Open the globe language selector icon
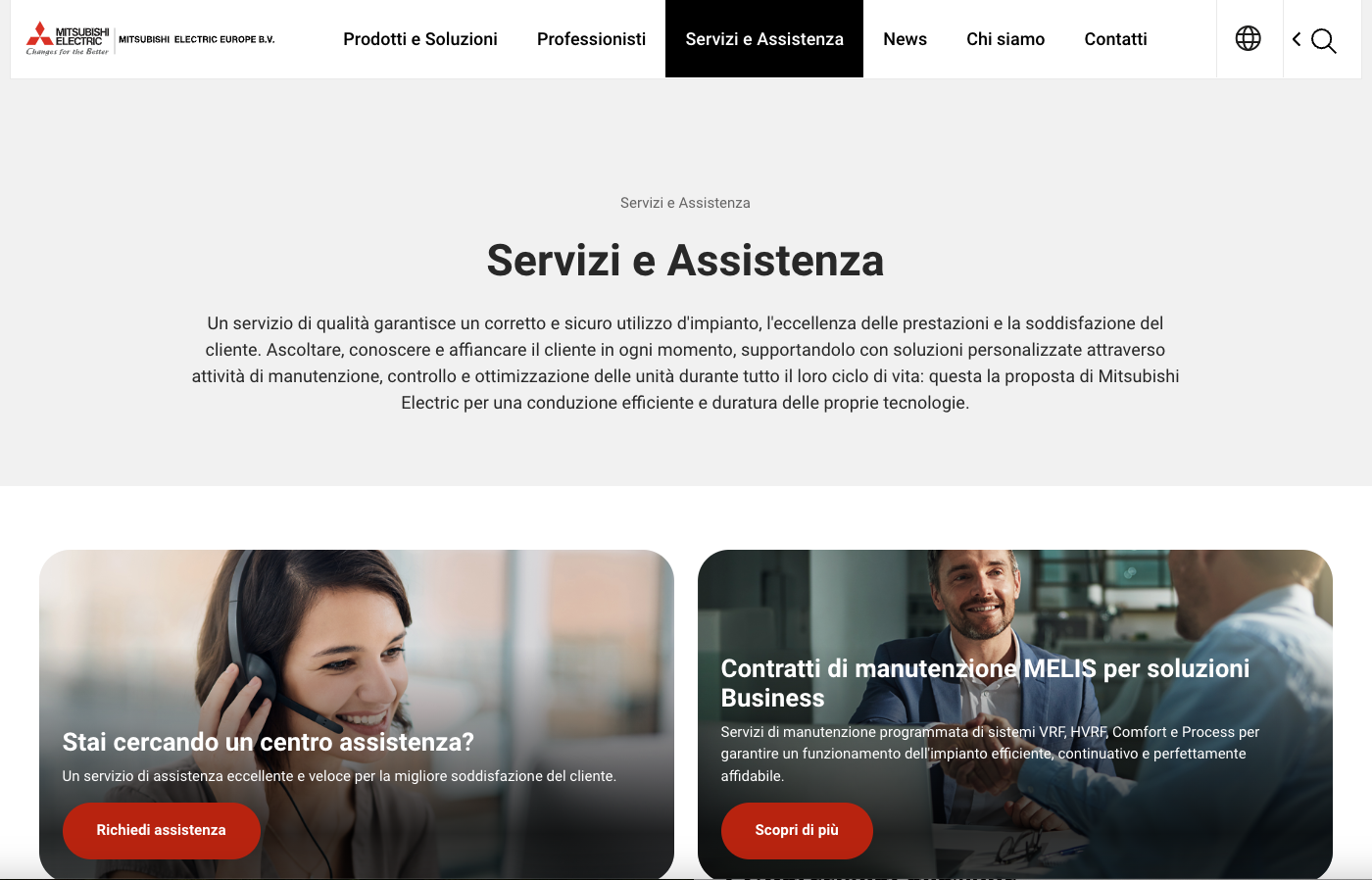1372x880 pixels. click(x=1248, y=39)
